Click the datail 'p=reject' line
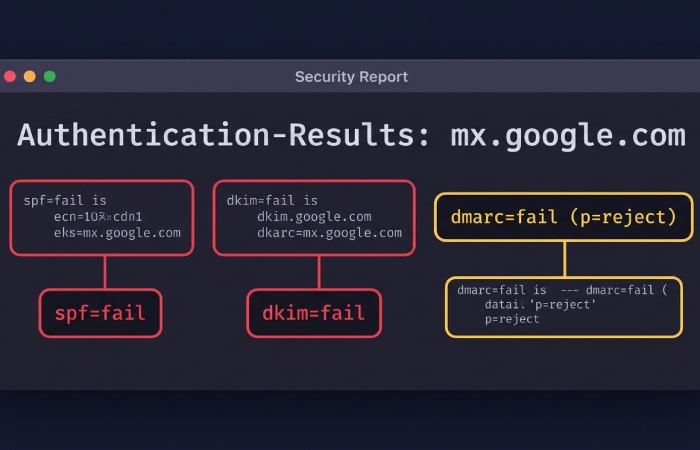 click(540, 304)
